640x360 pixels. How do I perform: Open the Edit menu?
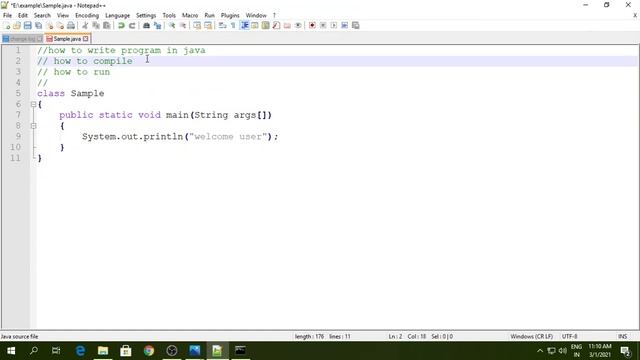pyautogui.click(x=23, y=15)
